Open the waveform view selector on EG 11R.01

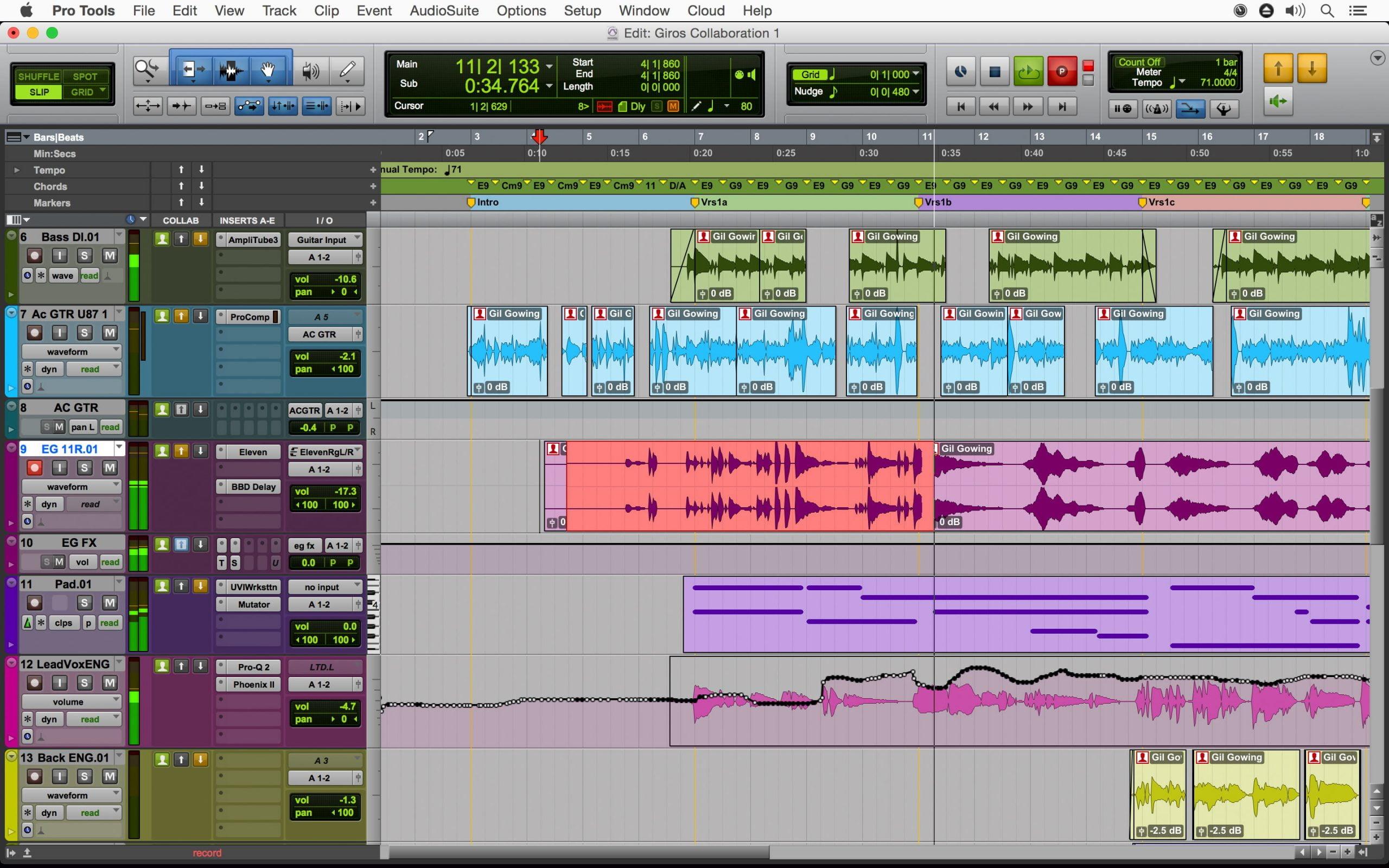click(71, 486)
